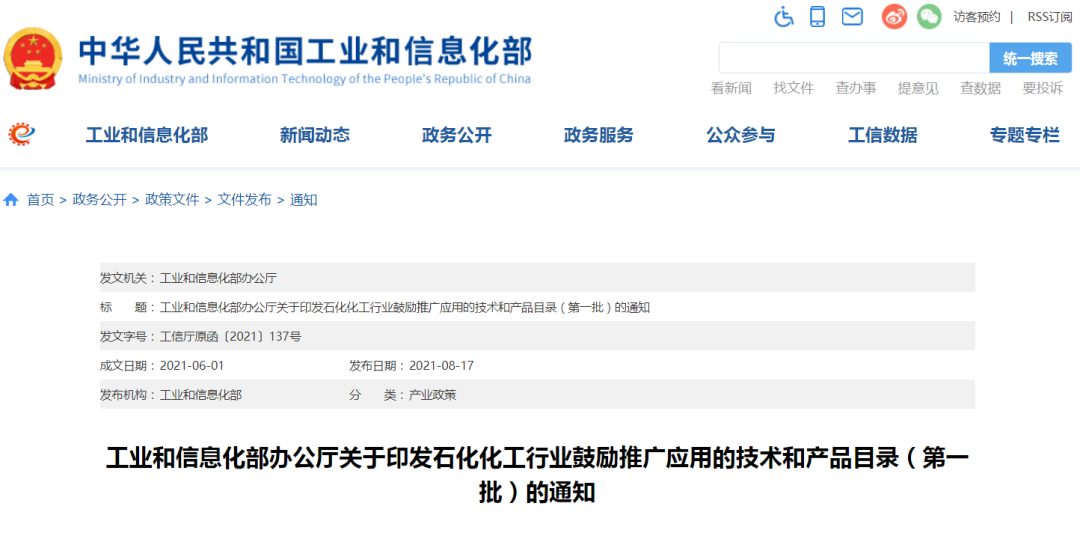Open the 访客预约 link
Viewport: 1080px width, 539px height.
(977, 17)
